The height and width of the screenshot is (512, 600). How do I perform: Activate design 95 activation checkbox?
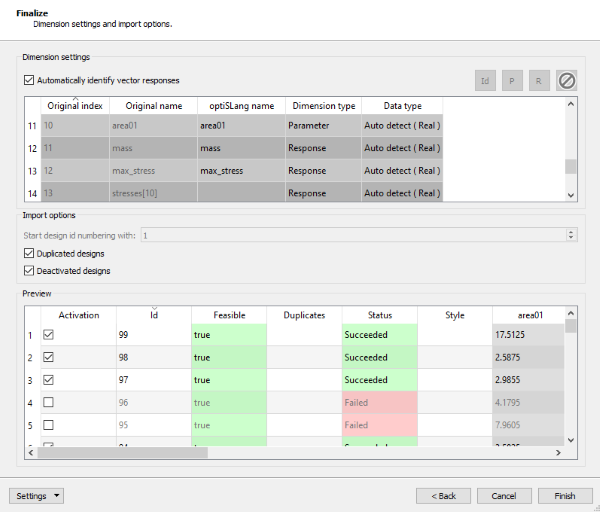pyautogui.click(x=48, y=425)
